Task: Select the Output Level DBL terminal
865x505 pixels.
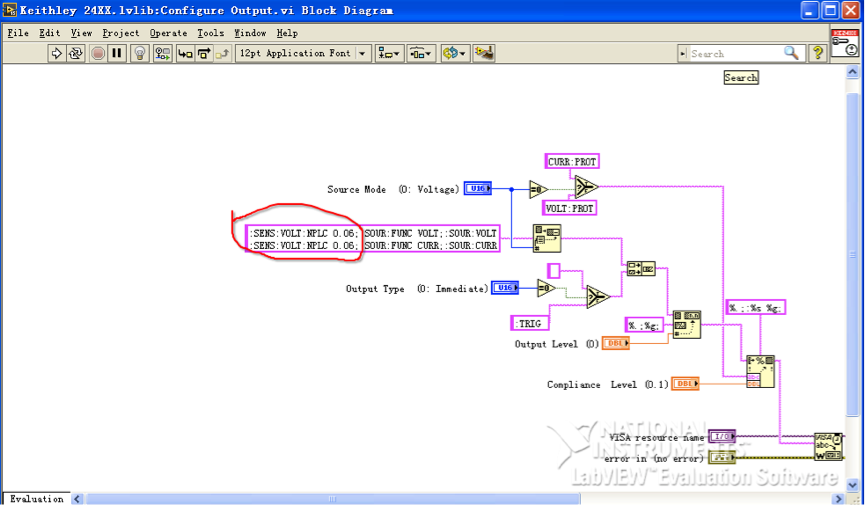Action: 616,343
